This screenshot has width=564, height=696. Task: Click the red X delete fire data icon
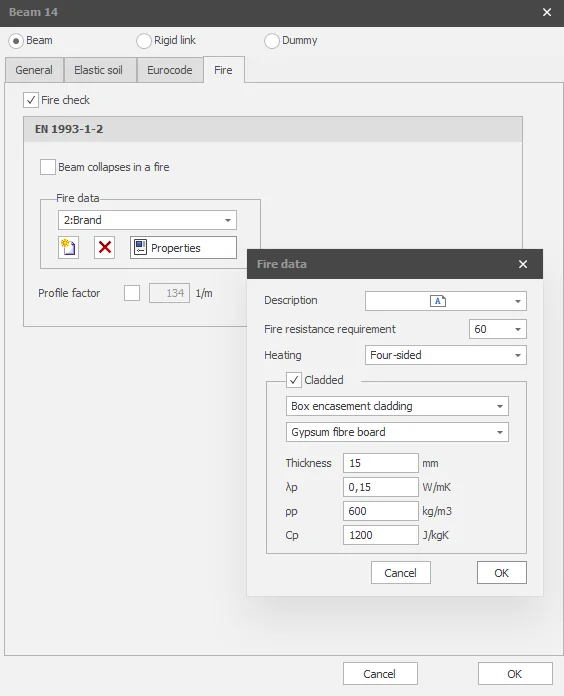pyautogui.click(x=105, y=247)
